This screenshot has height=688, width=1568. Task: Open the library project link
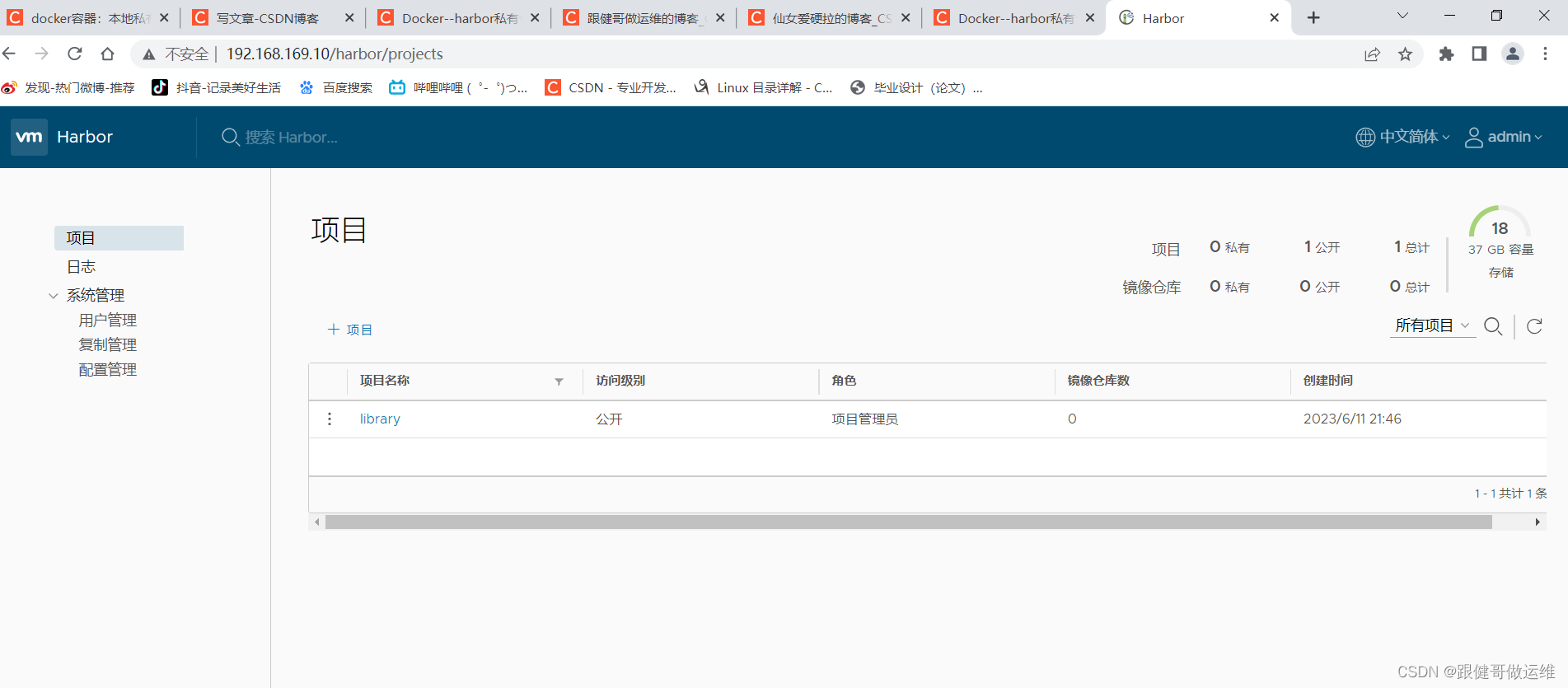coord(380,419)
